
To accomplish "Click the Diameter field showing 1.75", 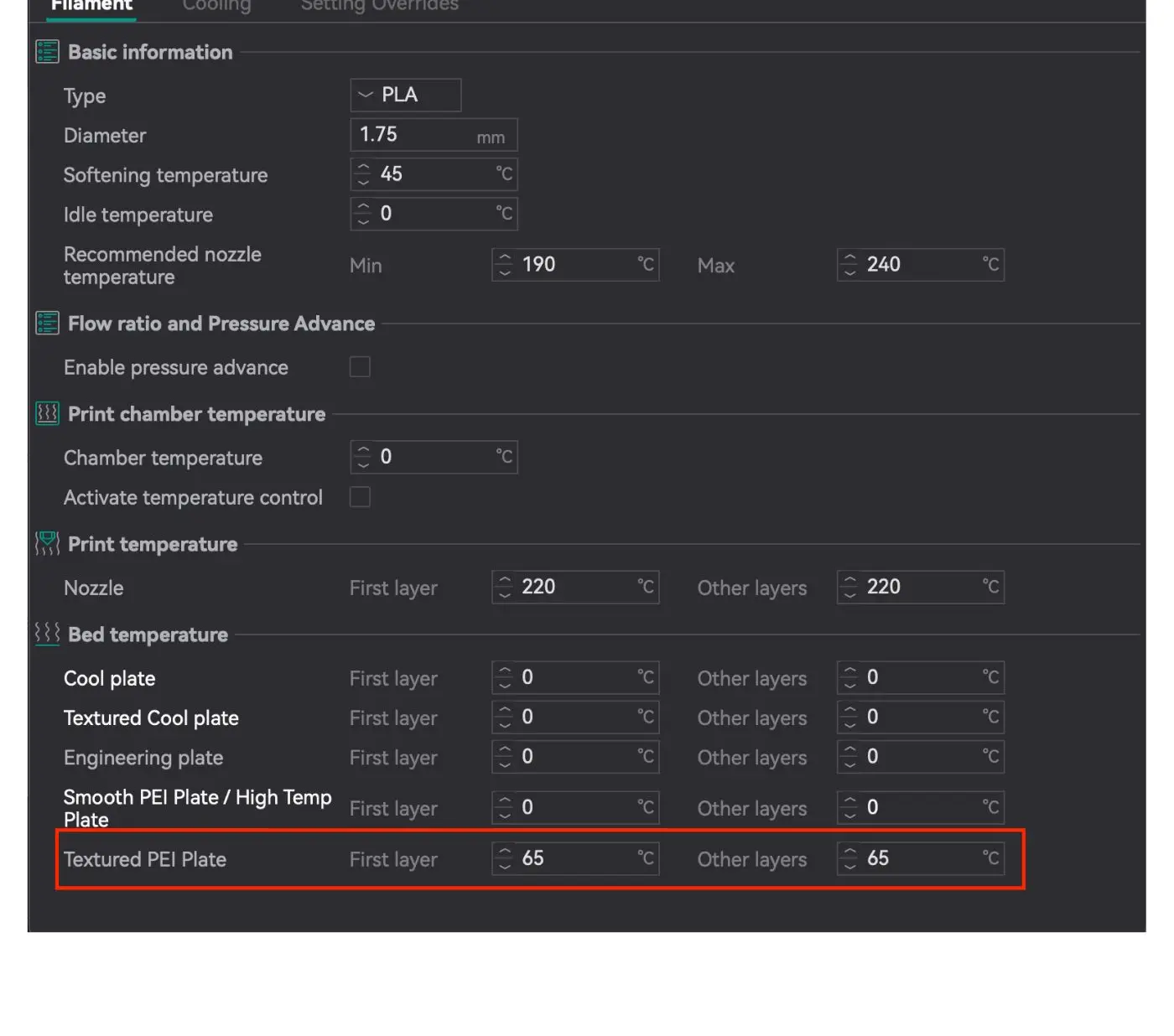I will (x=434, y=135).
